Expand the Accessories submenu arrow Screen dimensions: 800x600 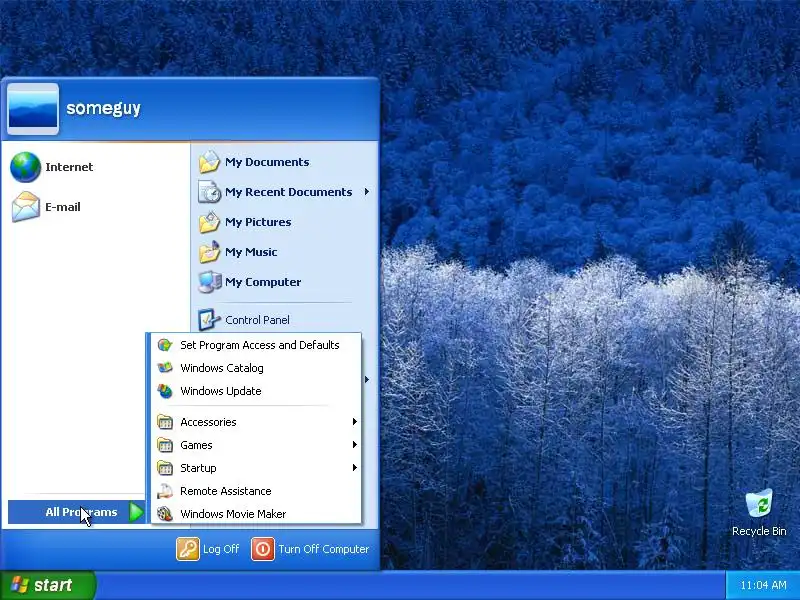click(355, 421)
